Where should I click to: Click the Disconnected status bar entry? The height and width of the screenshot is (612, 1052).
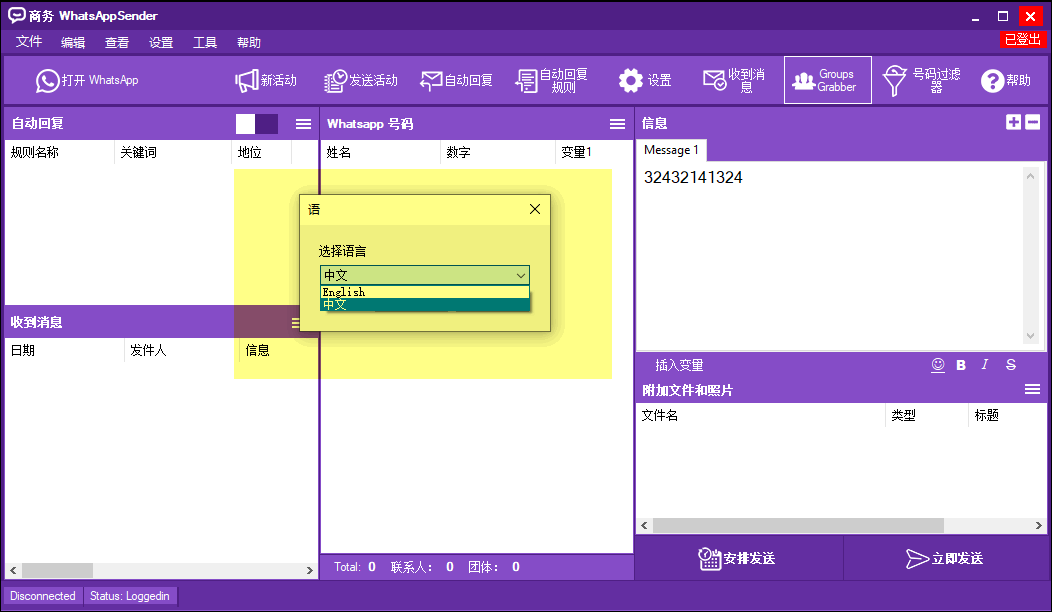pyautogui.click(x=43, y=596)
